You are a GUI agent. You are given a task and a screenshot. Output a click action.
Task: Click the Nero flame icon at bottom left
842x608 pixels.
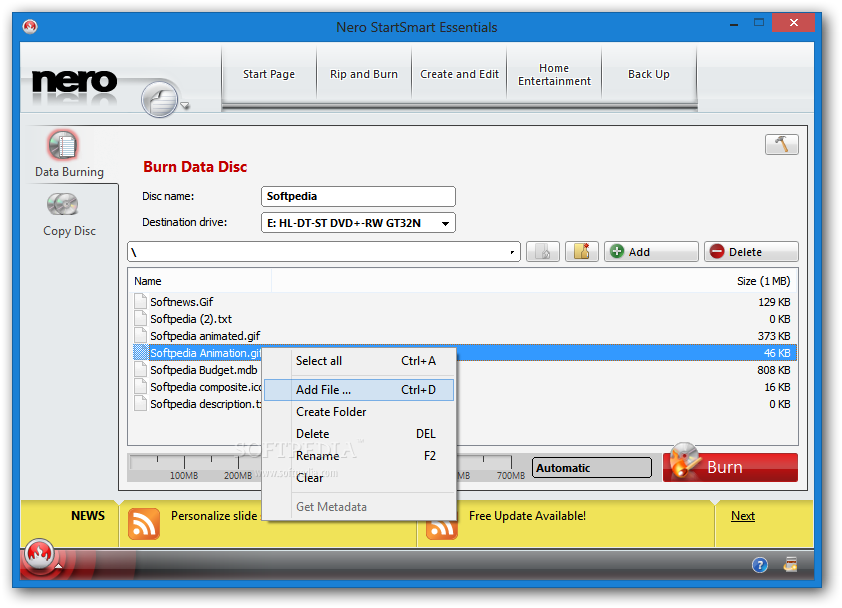[x=39, y=553]
